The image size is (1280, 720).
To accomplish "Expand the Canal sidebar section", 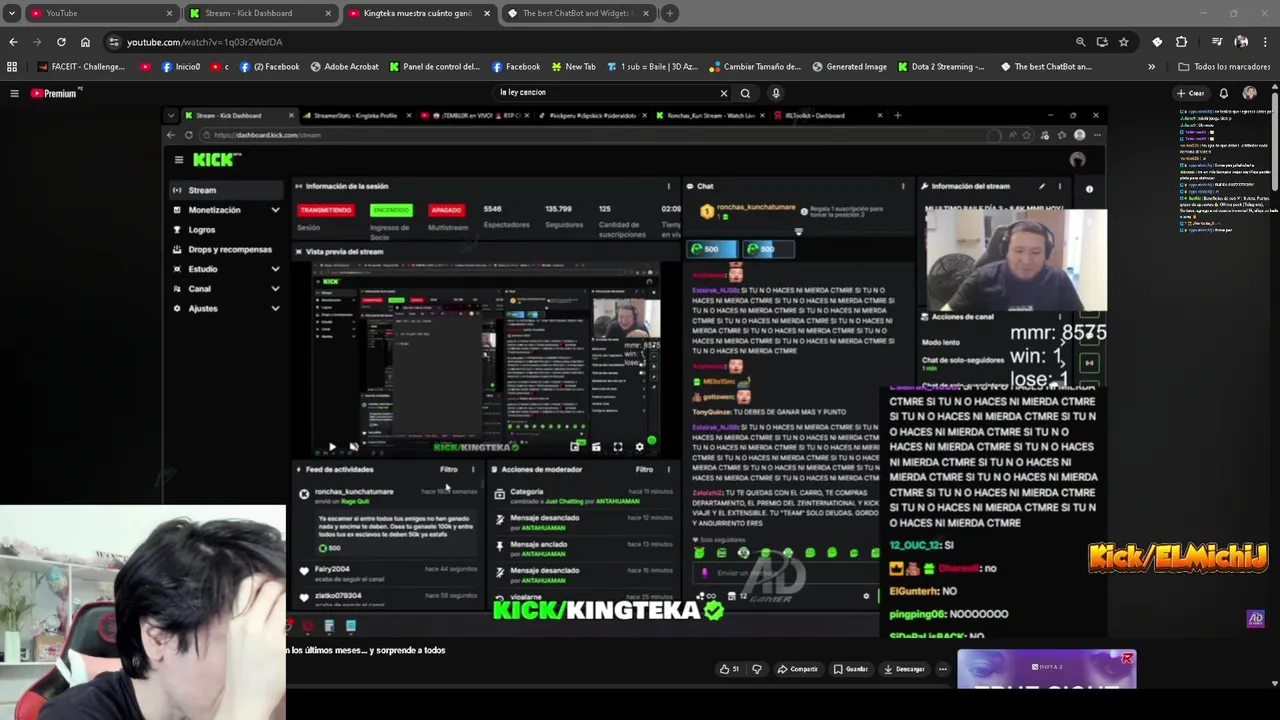I will [x=275, y=289].
